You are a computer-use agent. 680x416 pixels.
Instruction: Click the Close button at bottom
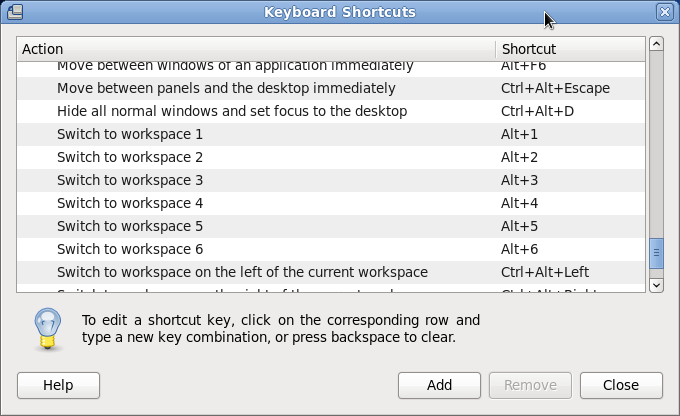(x=621, y=385)
